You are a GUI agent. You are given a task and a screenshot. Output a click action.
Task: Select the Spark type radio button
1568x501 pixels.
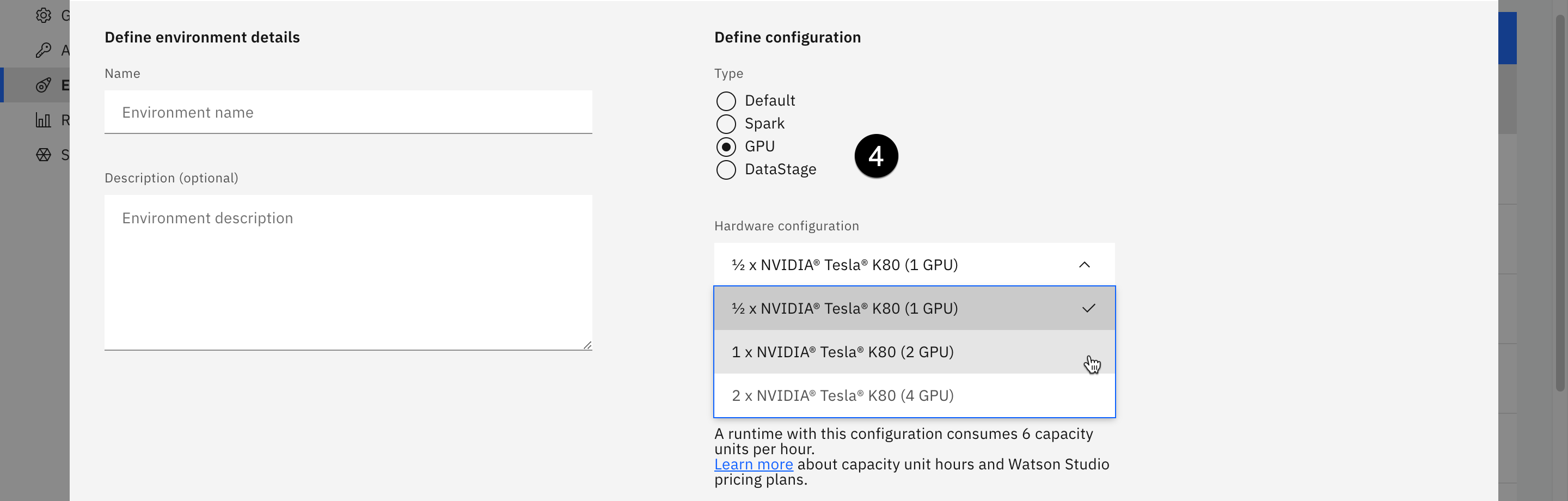pyautogui.click(x=726, y=124)
